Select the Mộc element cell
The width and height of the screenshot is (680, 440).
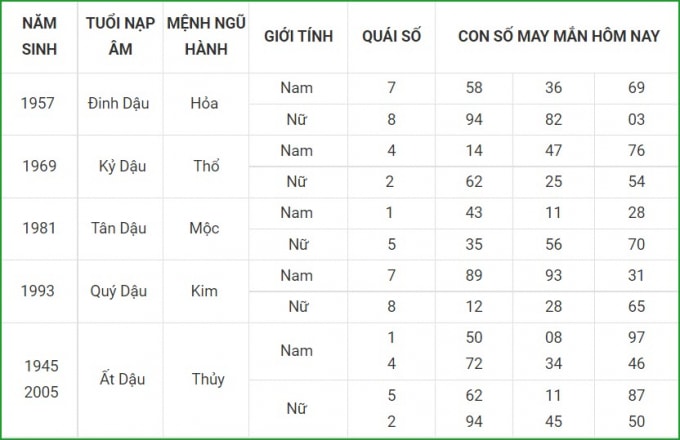[204, 228]
